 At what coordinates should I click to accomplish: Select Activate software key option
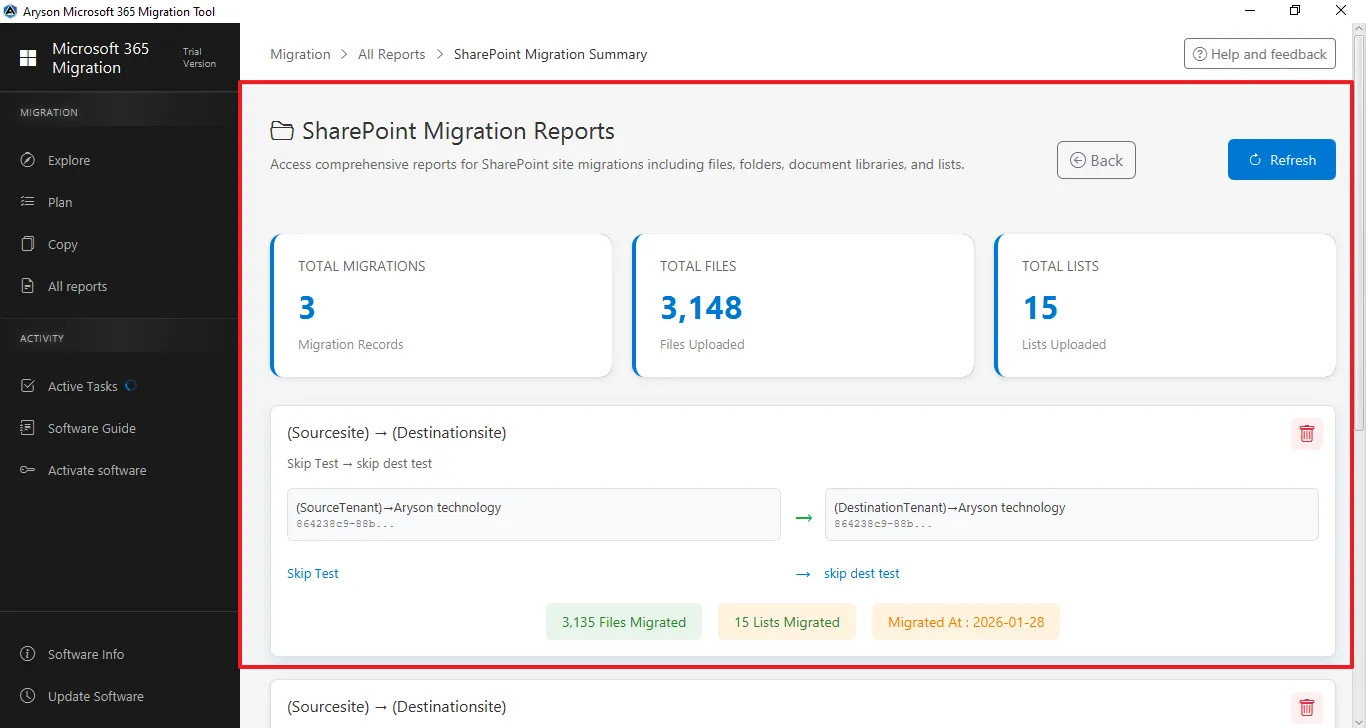pos(96,470)
